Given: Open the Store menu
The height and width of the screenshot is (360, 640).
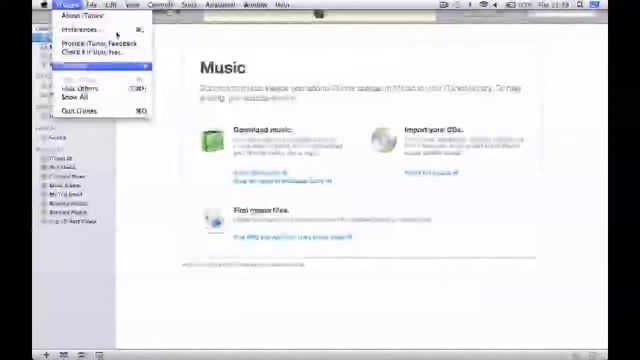Looking at the screenshot, I should coord(189,5).
